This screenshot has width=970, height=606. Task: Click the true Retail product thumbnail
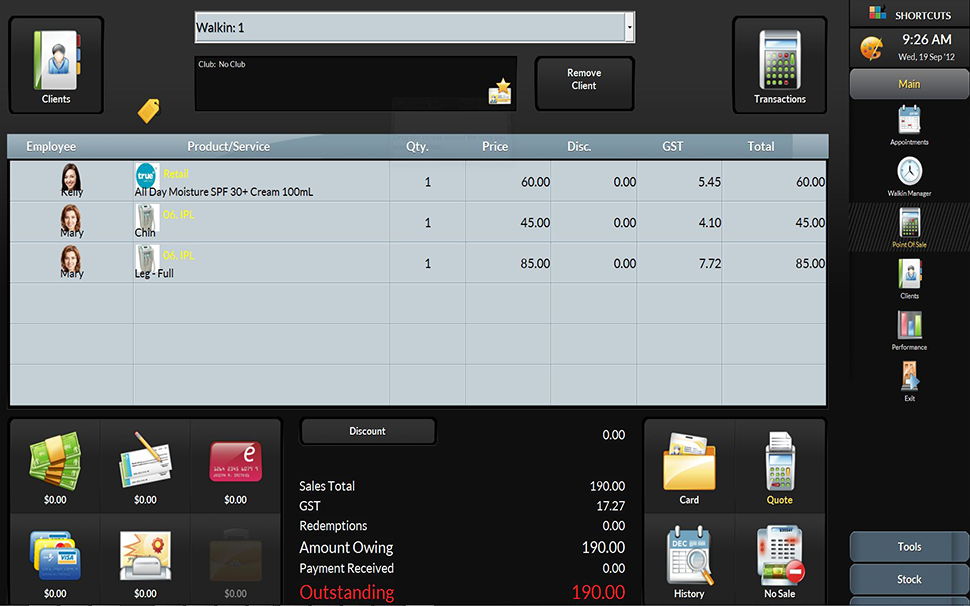147,175
